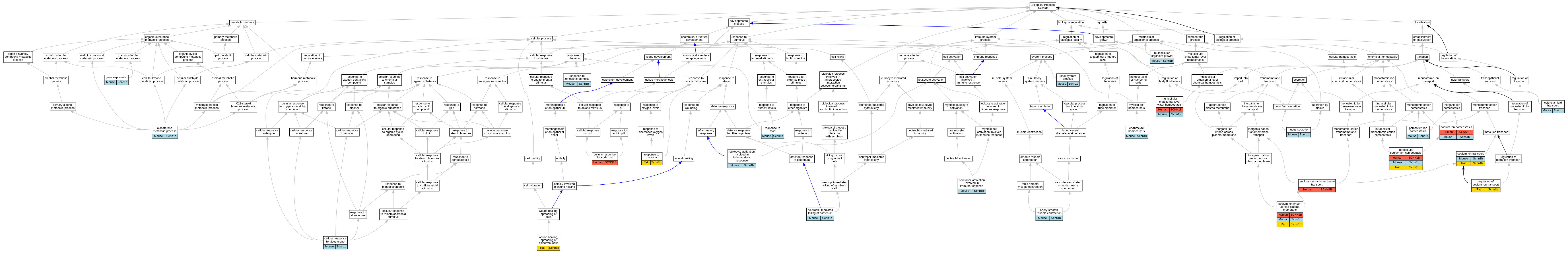Select "cellular response to aldehyde" node
Viewport: 1568px width, 253px height.
tap(268, 132)
